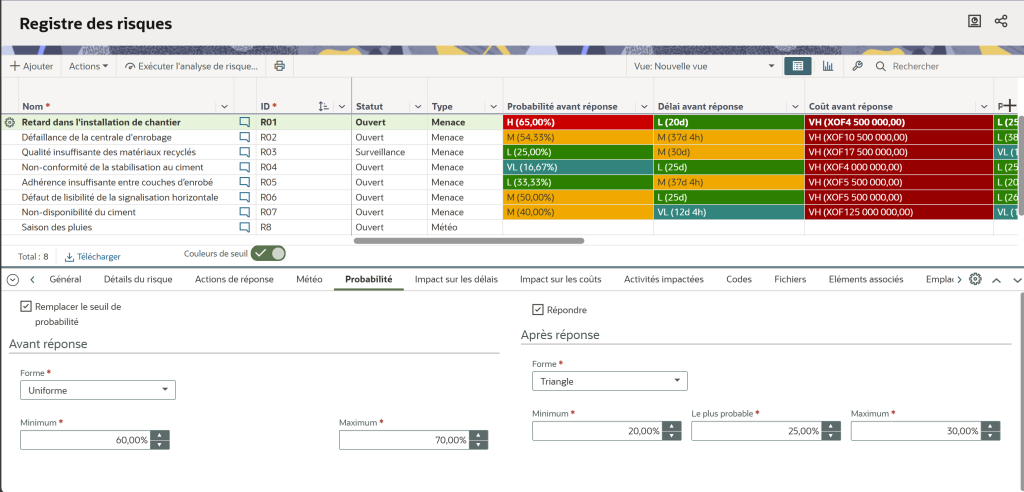Switch to the chart view icon
The width and height of the screenshot is (1024, 492).
[828, 66]
